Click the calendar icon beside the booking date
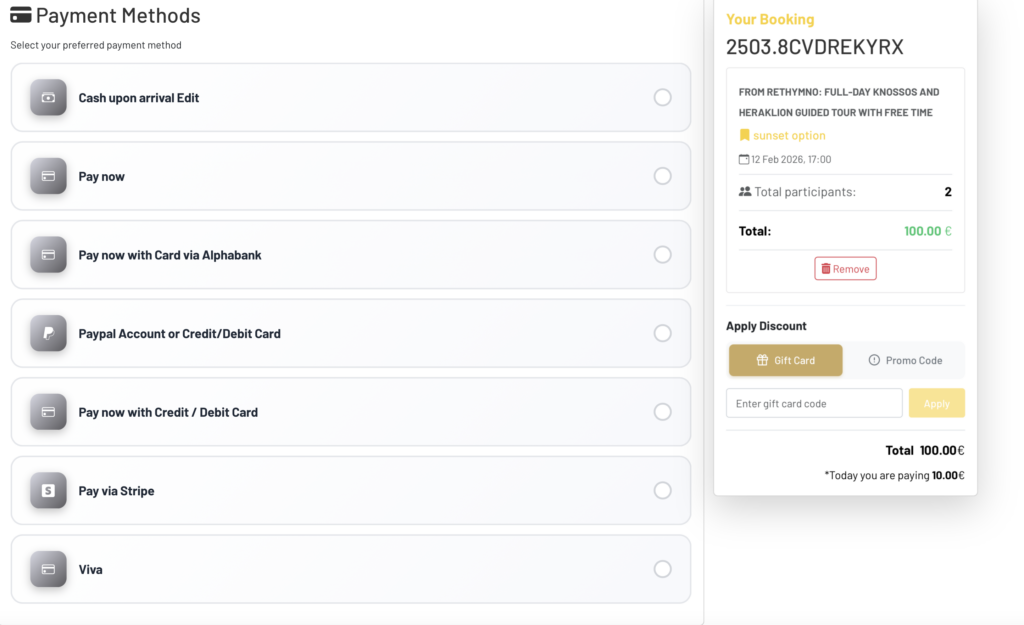Image resolution: width=1024 pixels, height=625 pixels. [744, 159]
